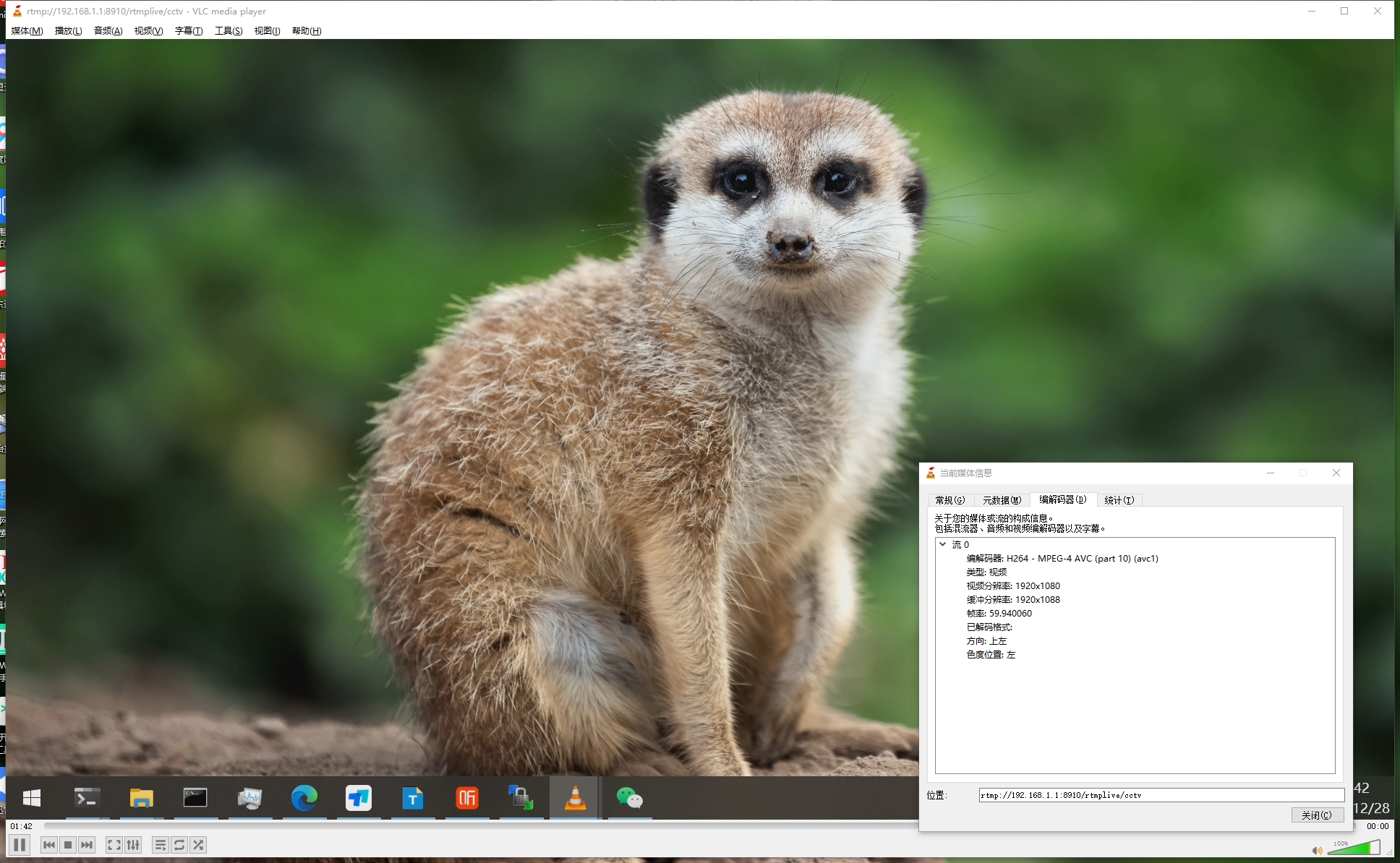Image resolution: width=1400 pixels, height=863 pixels.
Task: Select the 类型: 视频 row
Action: 986,572
